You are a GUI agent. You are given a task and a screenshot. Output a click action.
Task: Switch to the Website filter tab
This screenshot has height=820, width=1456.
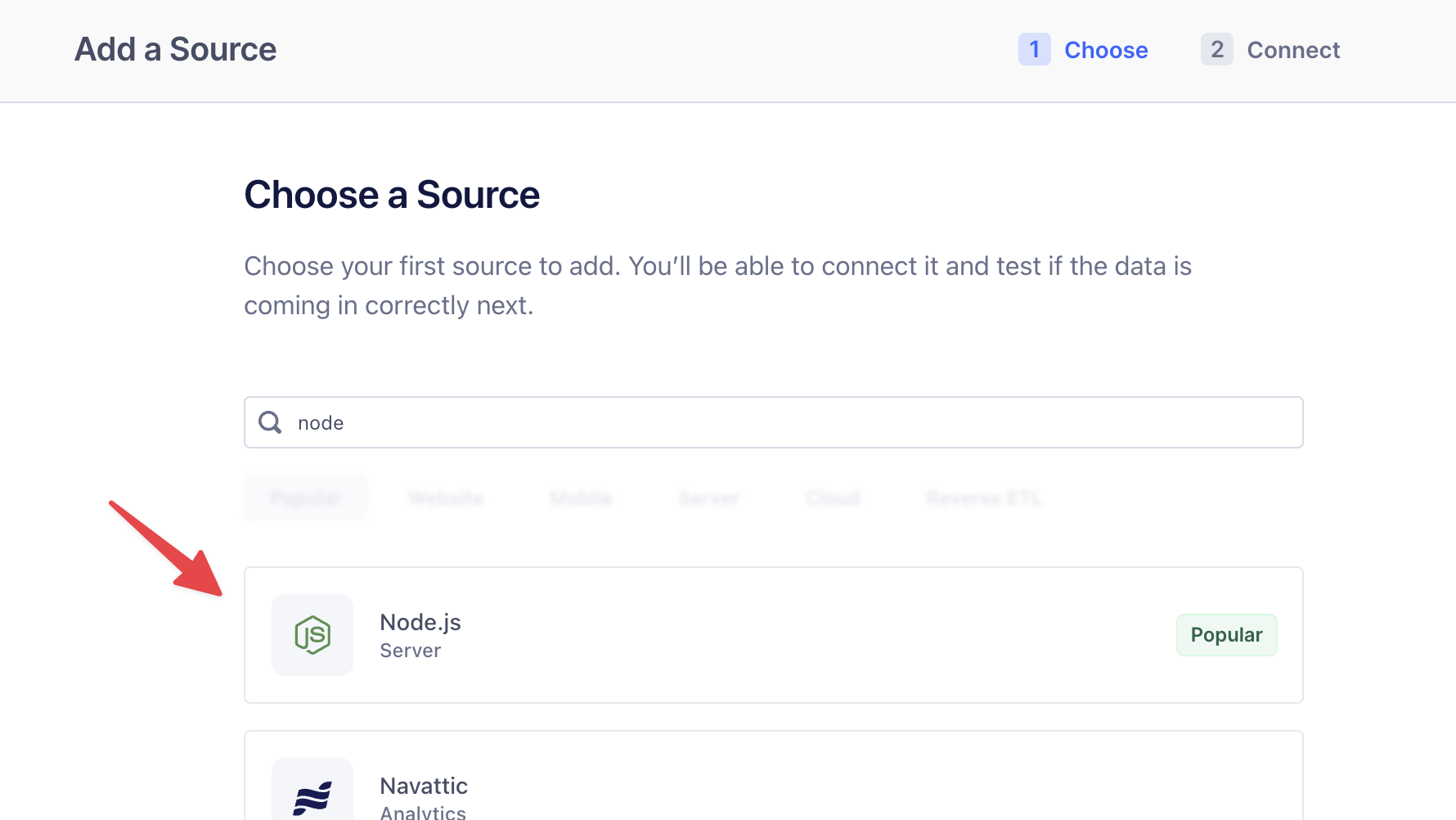click(x=446, y=498)
